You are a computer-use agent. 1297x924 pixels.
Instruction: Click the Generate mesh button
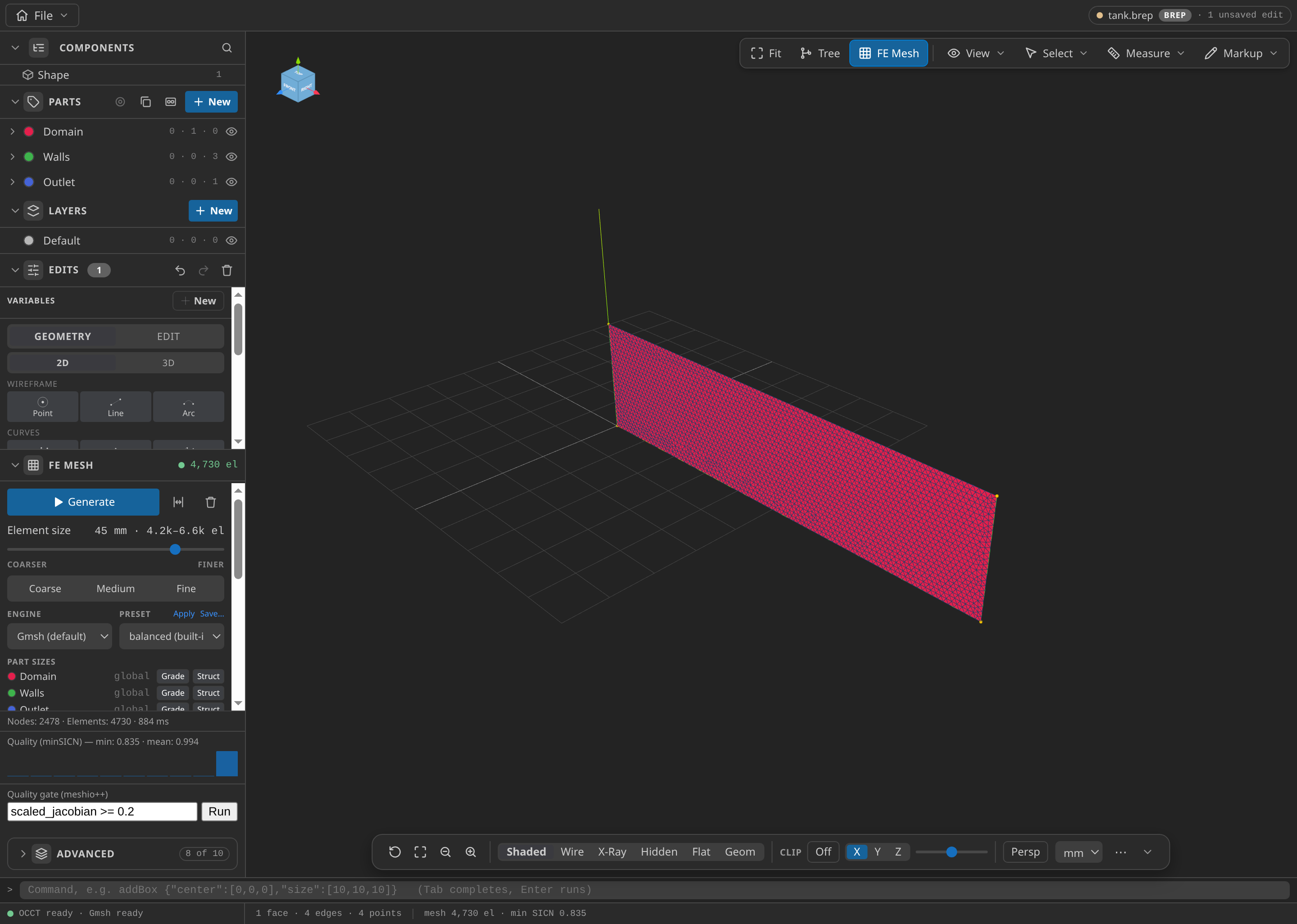pyautogui.click(x=83, y=502)
